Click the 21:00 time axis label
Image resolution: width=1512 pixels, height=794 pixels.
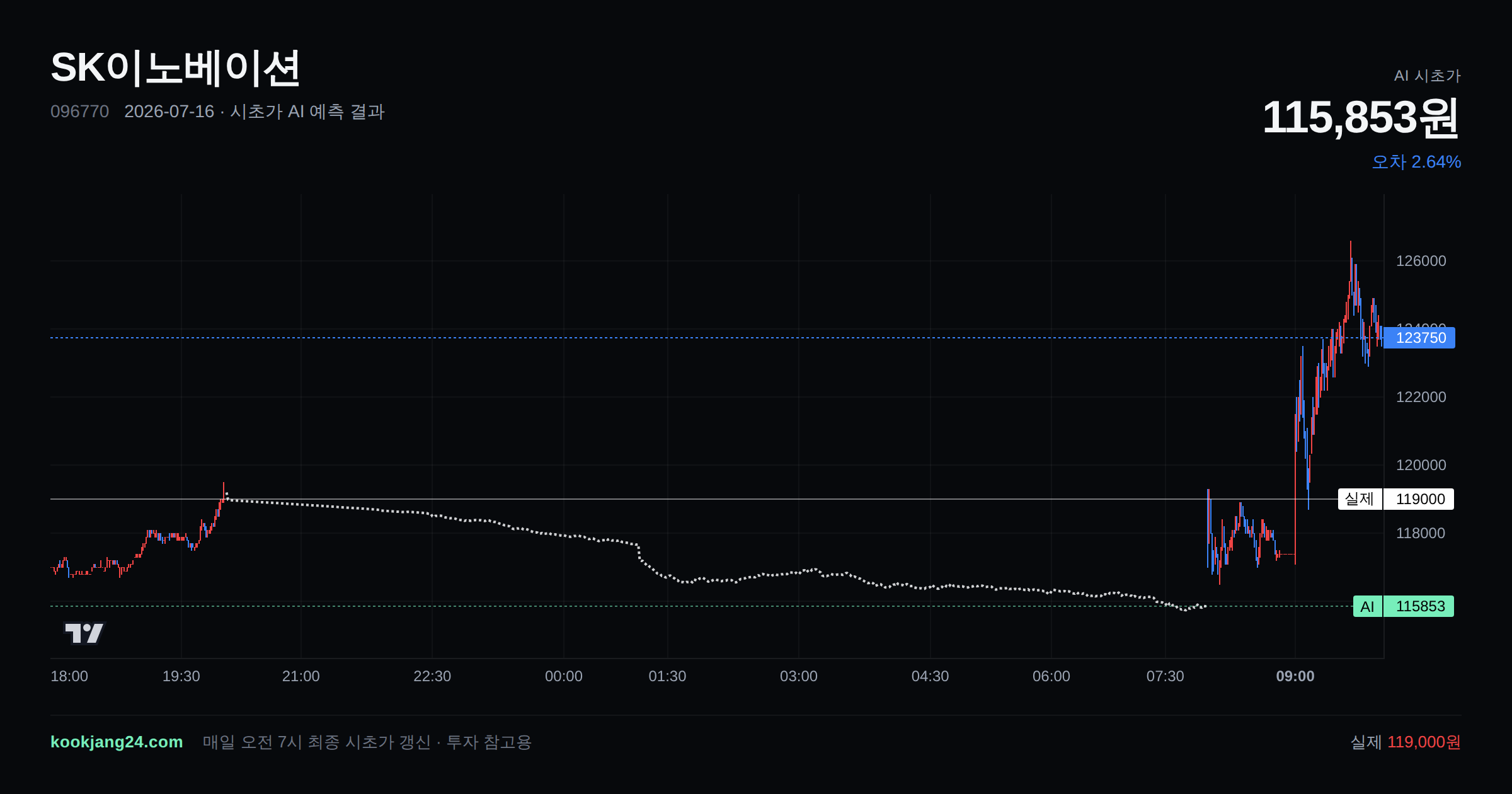301,676
